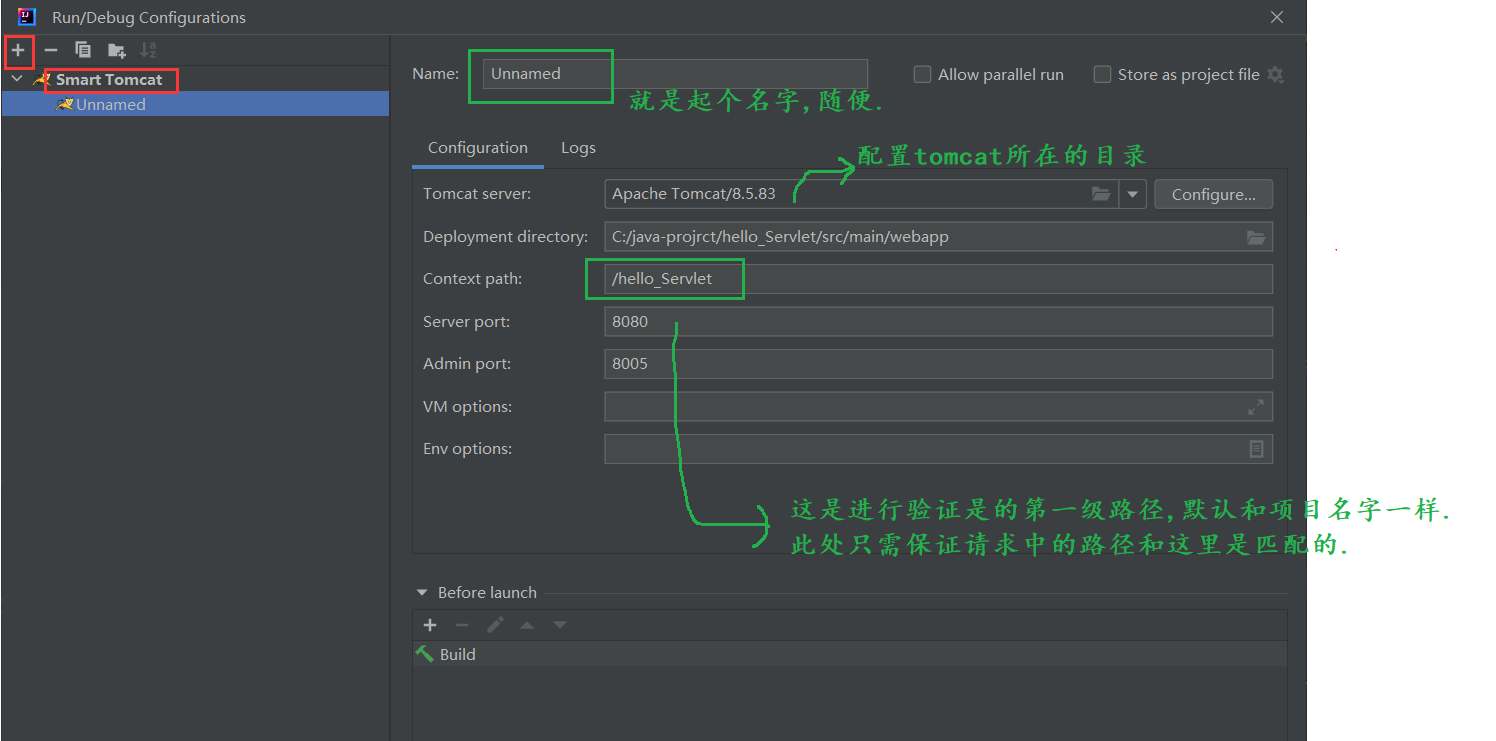This screenshot has height=741, width=1496.
Task: Open the Env options list editor
Action: 1257,449
